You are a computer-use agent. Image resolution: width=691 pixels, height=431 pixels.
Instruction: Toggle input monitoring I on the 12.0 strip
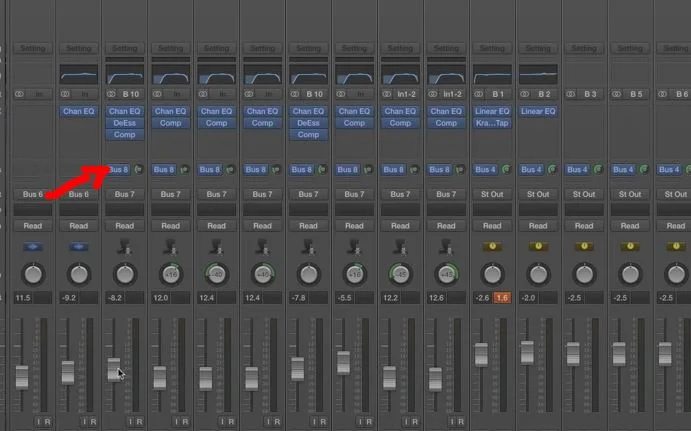tap(176, 422)
